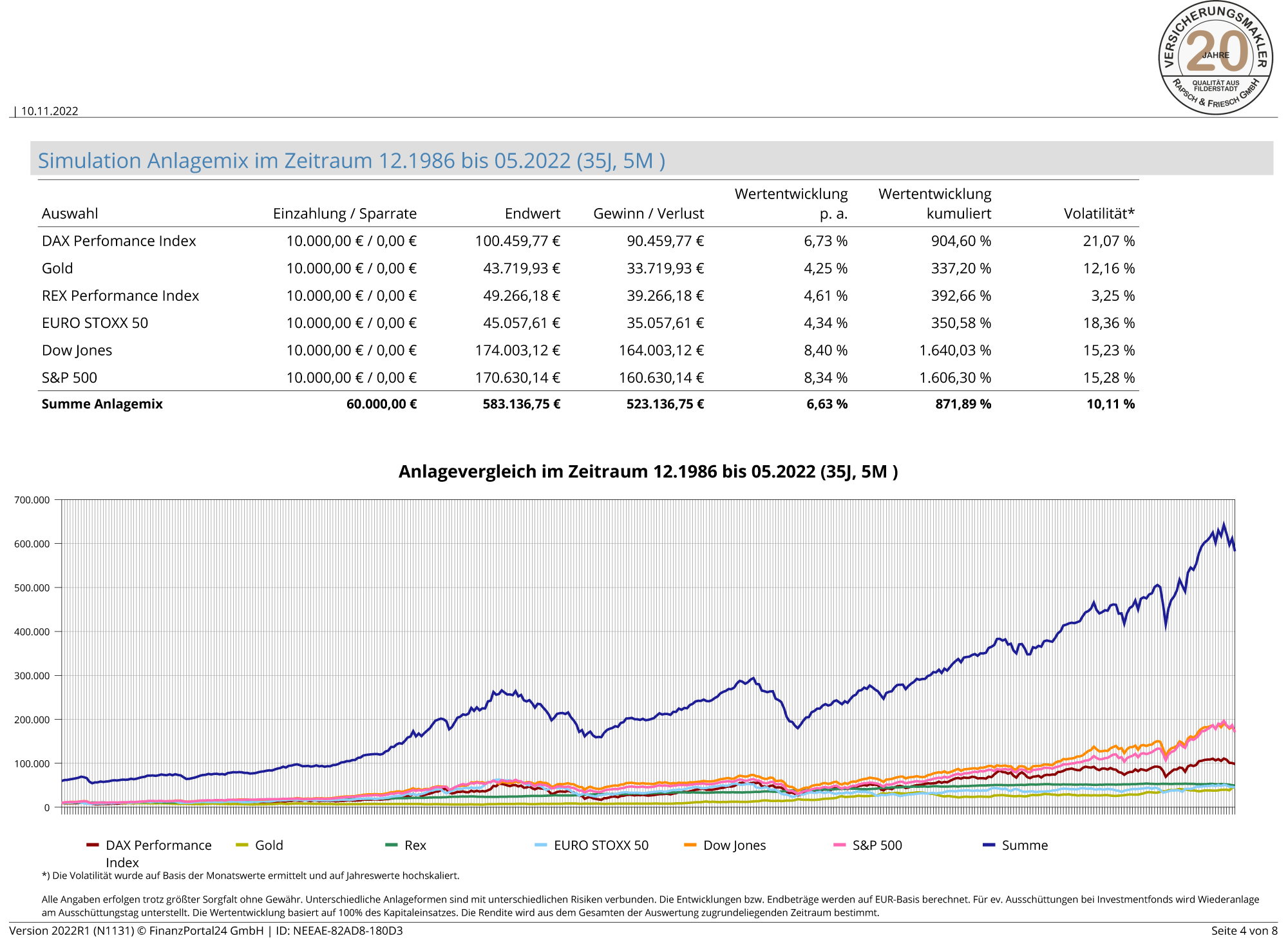Click EURO STOXX 50 volatility 18,36 %
Viewport: 1288px width, 940px height.
point(1108,323)
